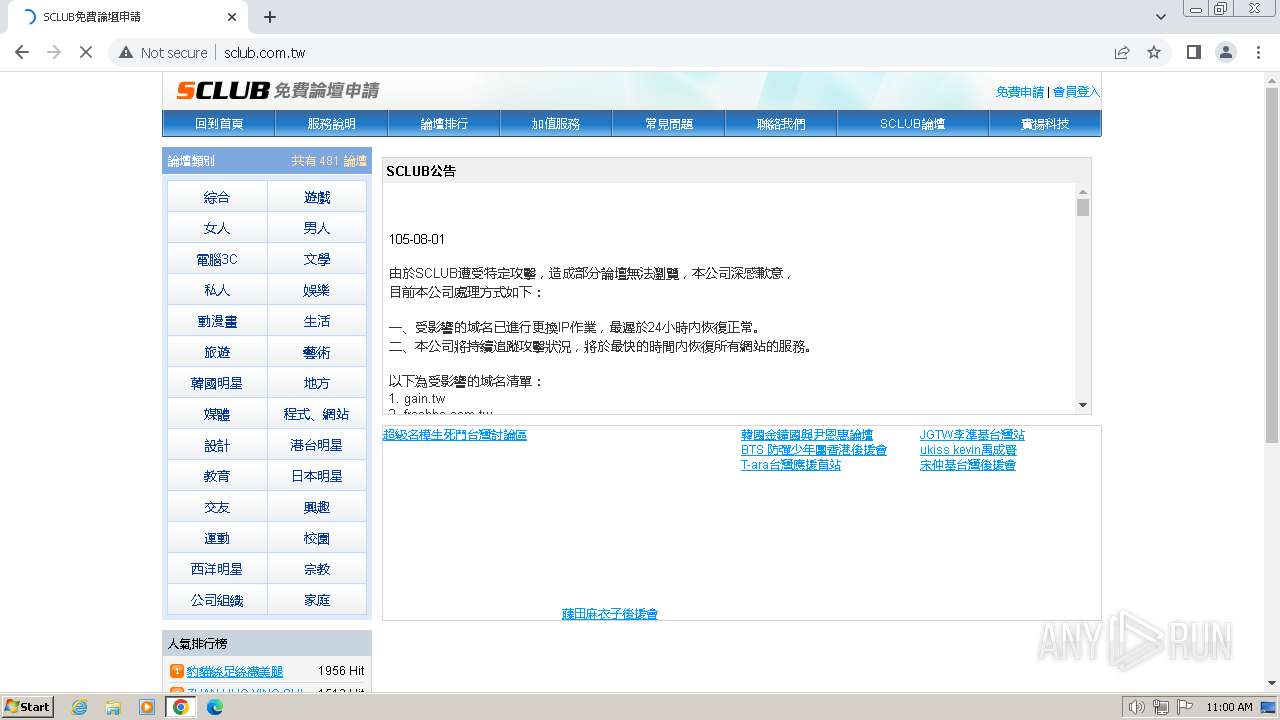Open the Windows Start menu
Screen dimensions: 1280x720
[28, 706]
